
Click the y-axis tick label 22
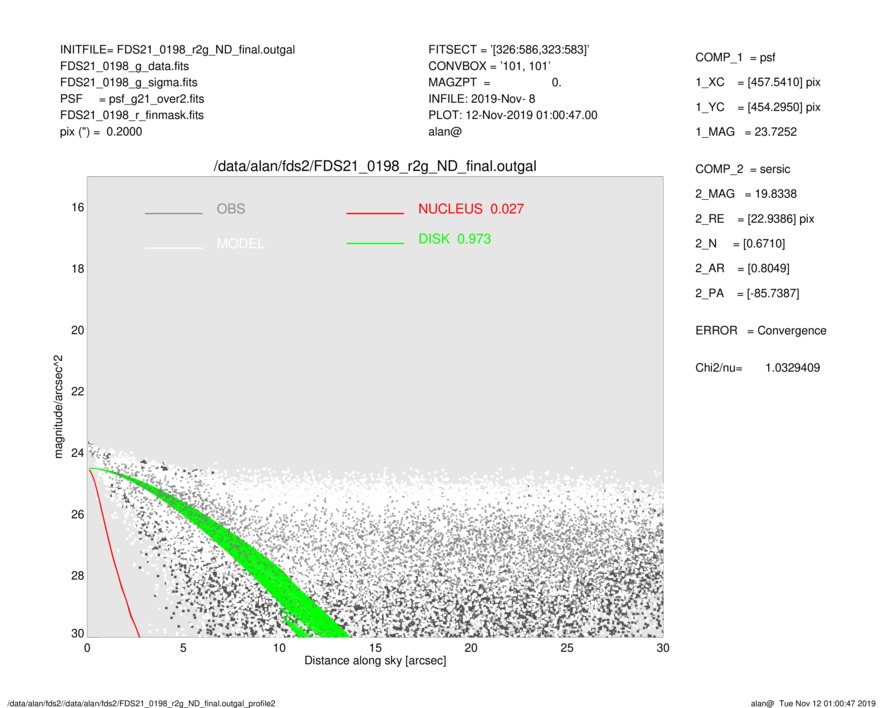(76, 391)
